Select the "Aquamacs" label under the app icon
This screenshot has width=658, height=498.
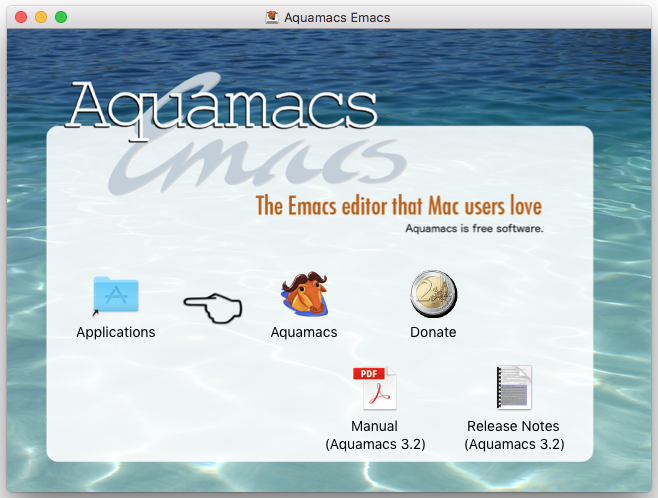(304, 332)
